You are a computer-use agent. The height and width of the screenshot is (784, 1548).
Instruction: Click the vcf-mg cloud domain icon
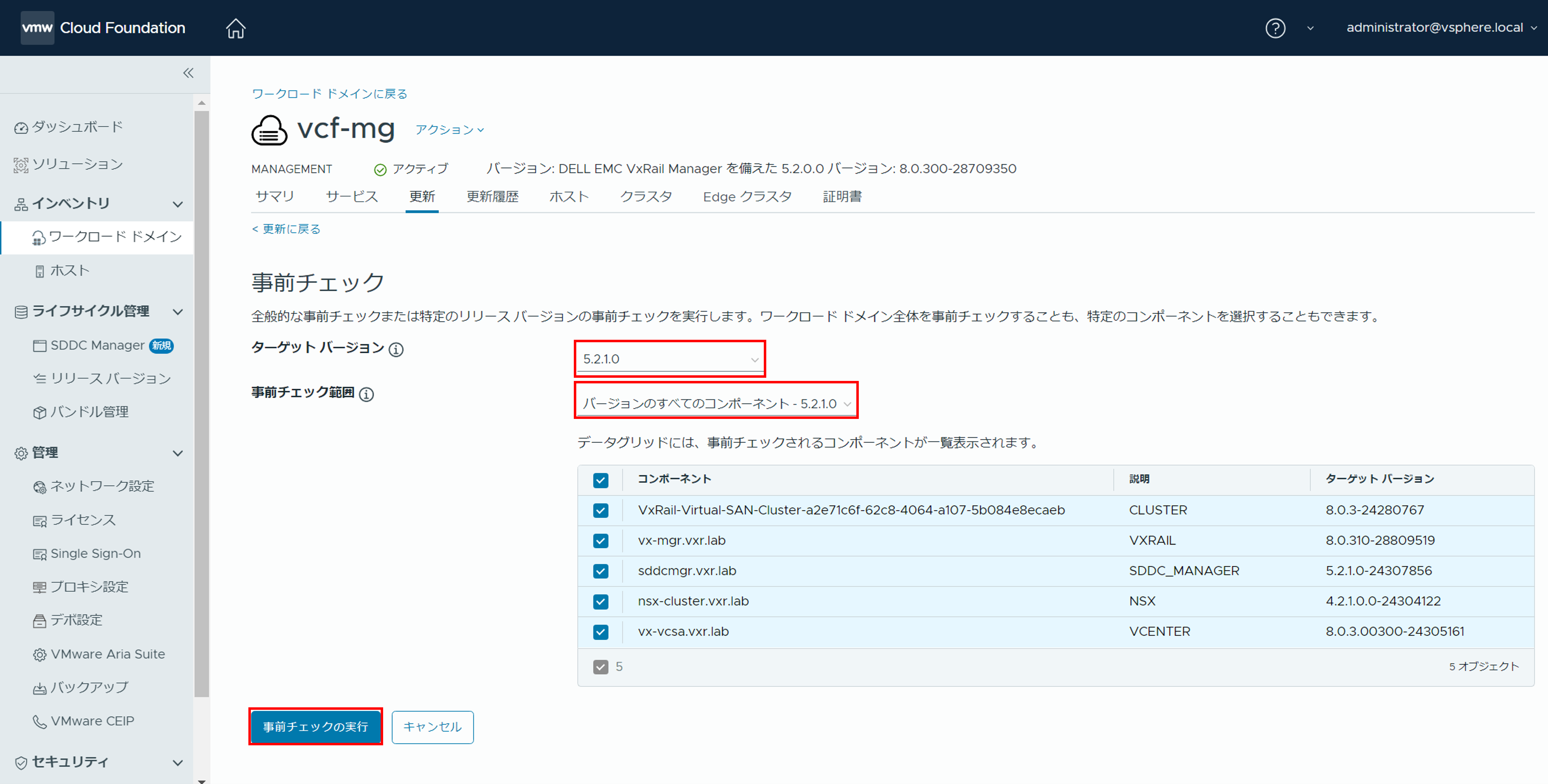click(269, 130)
